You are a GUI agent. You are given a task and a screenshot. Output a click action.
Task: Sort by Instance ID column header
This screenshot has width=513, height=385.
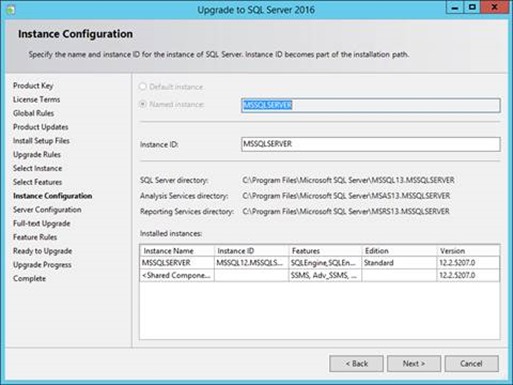pyautogui.click(x=251, y=251)
